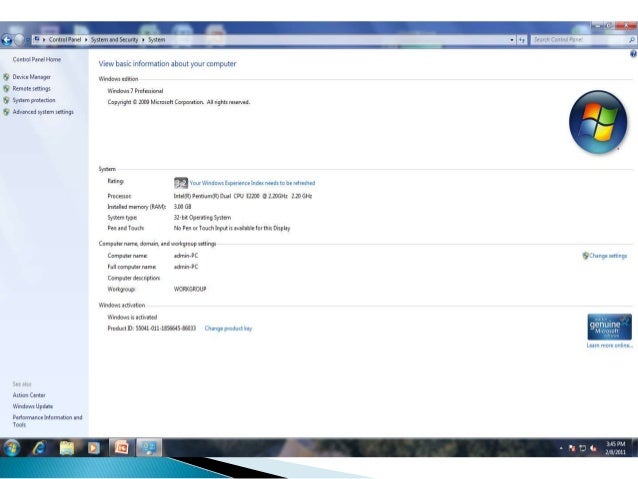
Task: Click the Product ID number text
Action: 151,328
